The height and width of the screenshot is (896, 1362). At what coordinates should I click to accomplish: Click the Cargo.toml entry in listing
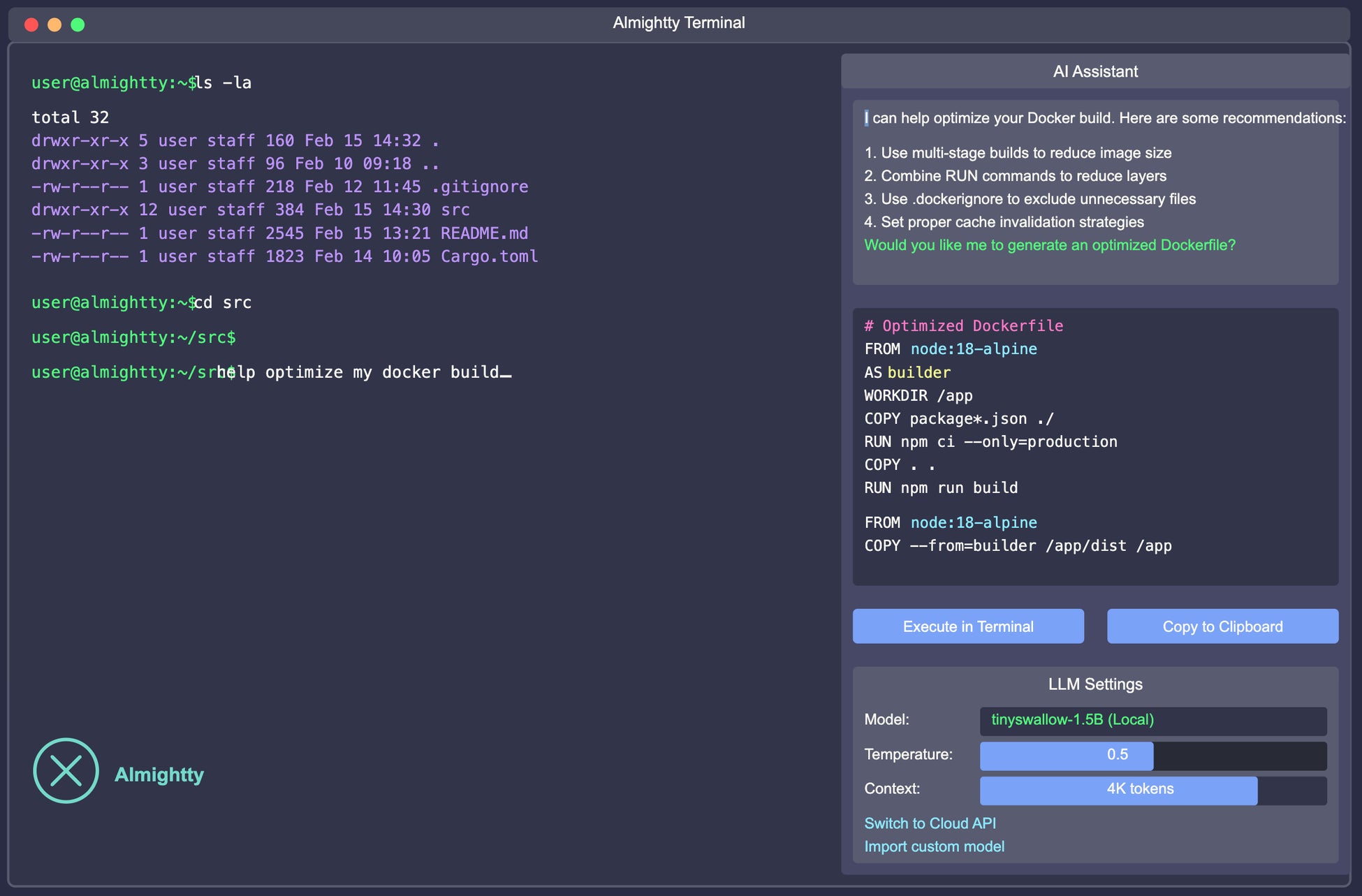489,256
